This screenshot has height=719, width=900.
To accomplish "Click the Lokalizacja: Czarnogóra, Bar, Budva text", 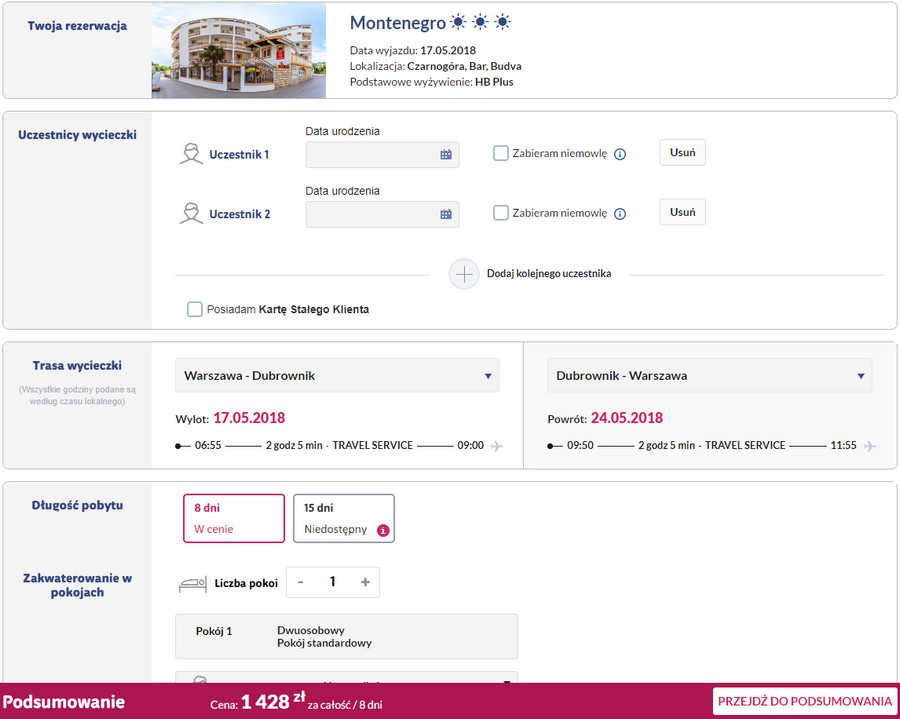I will coord(436,66).
